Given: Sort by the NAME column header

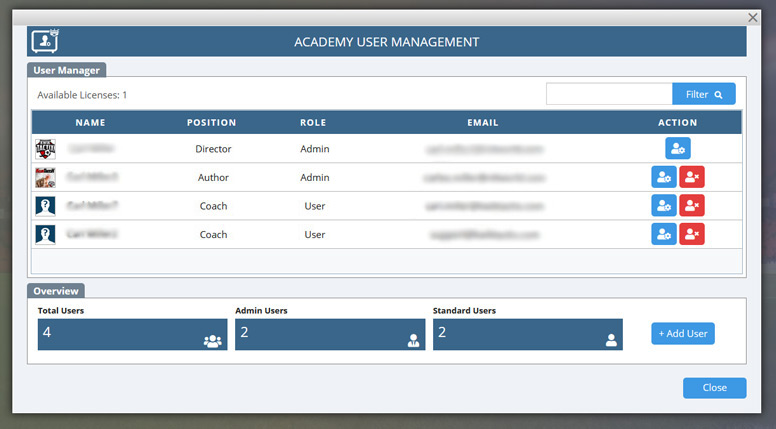Looking at the screenshot, I should [90, 123].
